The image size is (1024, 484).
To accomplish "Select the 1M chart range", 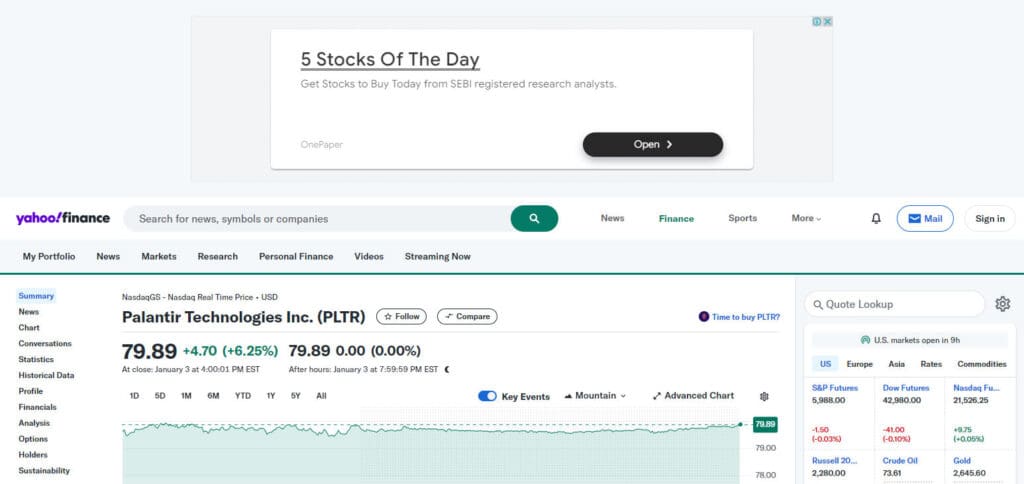I will coord(186,396).
